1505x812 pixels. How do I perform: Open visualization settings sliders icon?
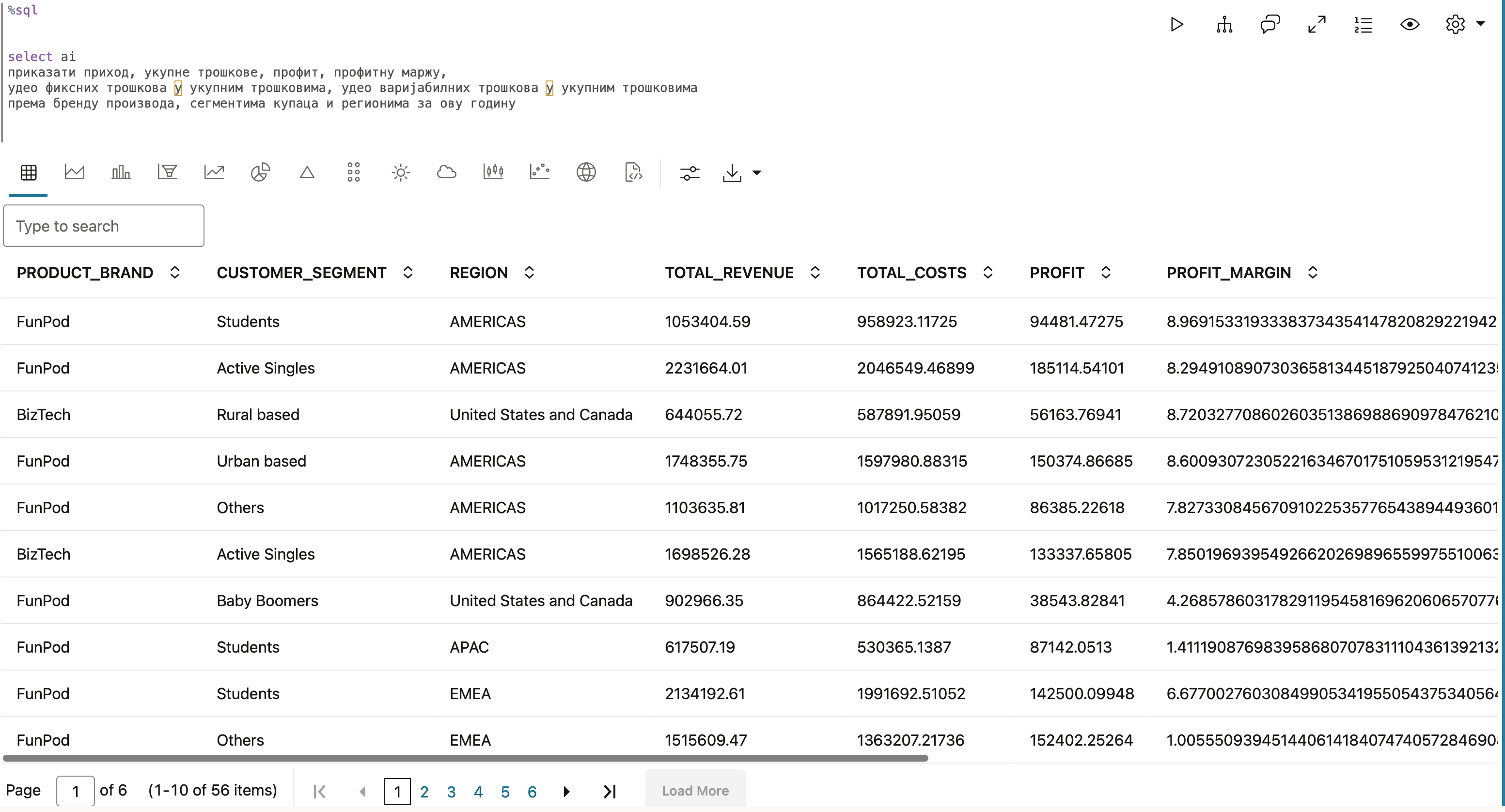point(690,173)
